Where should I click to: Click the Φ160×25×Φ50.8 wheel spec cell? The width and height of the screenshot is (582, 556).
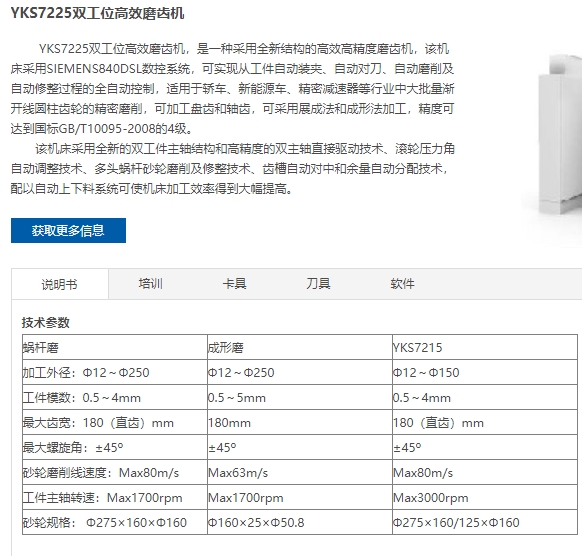pyautogui.click(x=300, y=522)
